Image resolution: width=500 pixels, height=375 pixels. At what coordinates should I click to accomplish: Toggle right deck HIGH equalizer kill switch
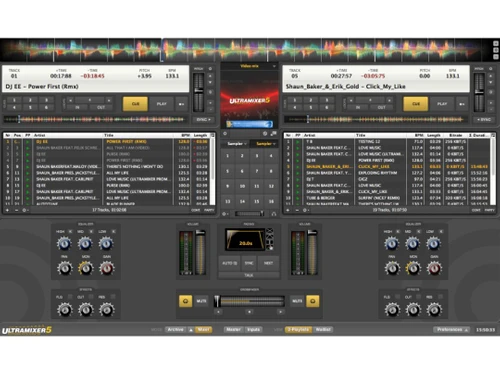[x=398, y=231]
